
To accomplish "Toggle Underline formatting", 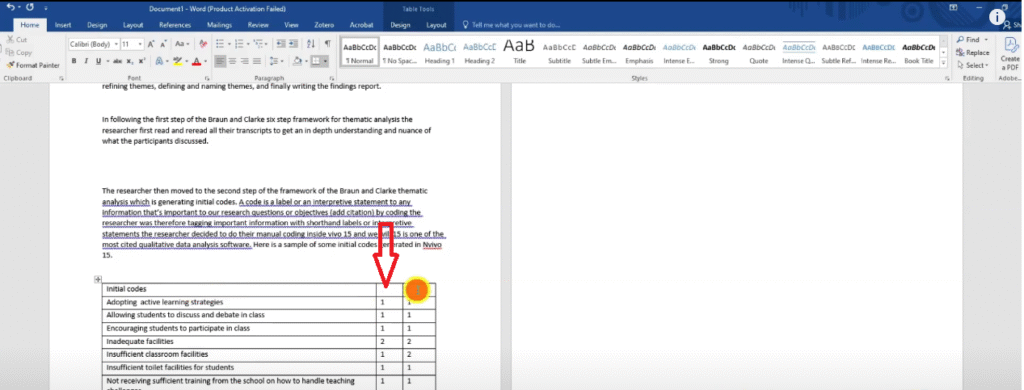I will coord(99,61).
